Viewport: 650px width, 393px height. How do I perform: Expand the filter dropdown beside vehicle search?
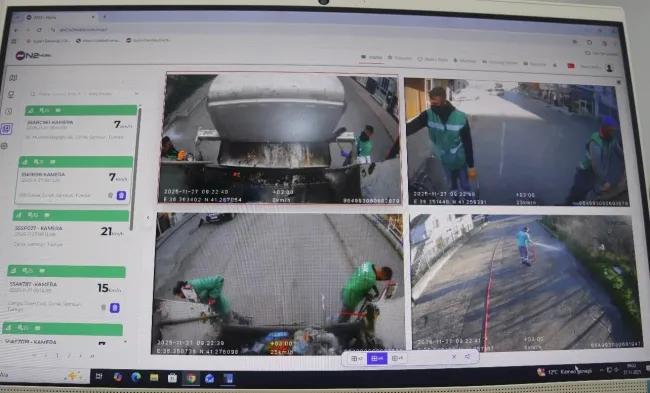point(113,94)
